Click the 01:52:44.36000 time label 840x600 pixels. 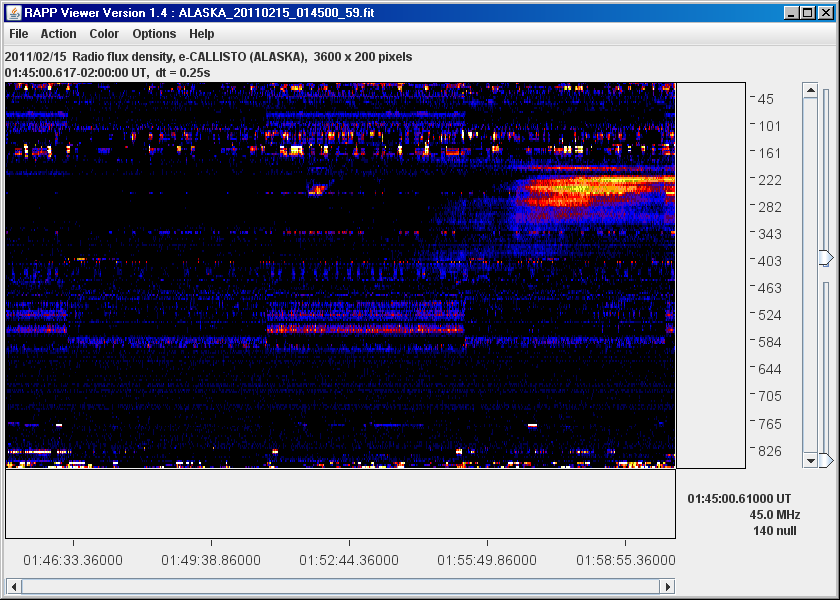349,560
